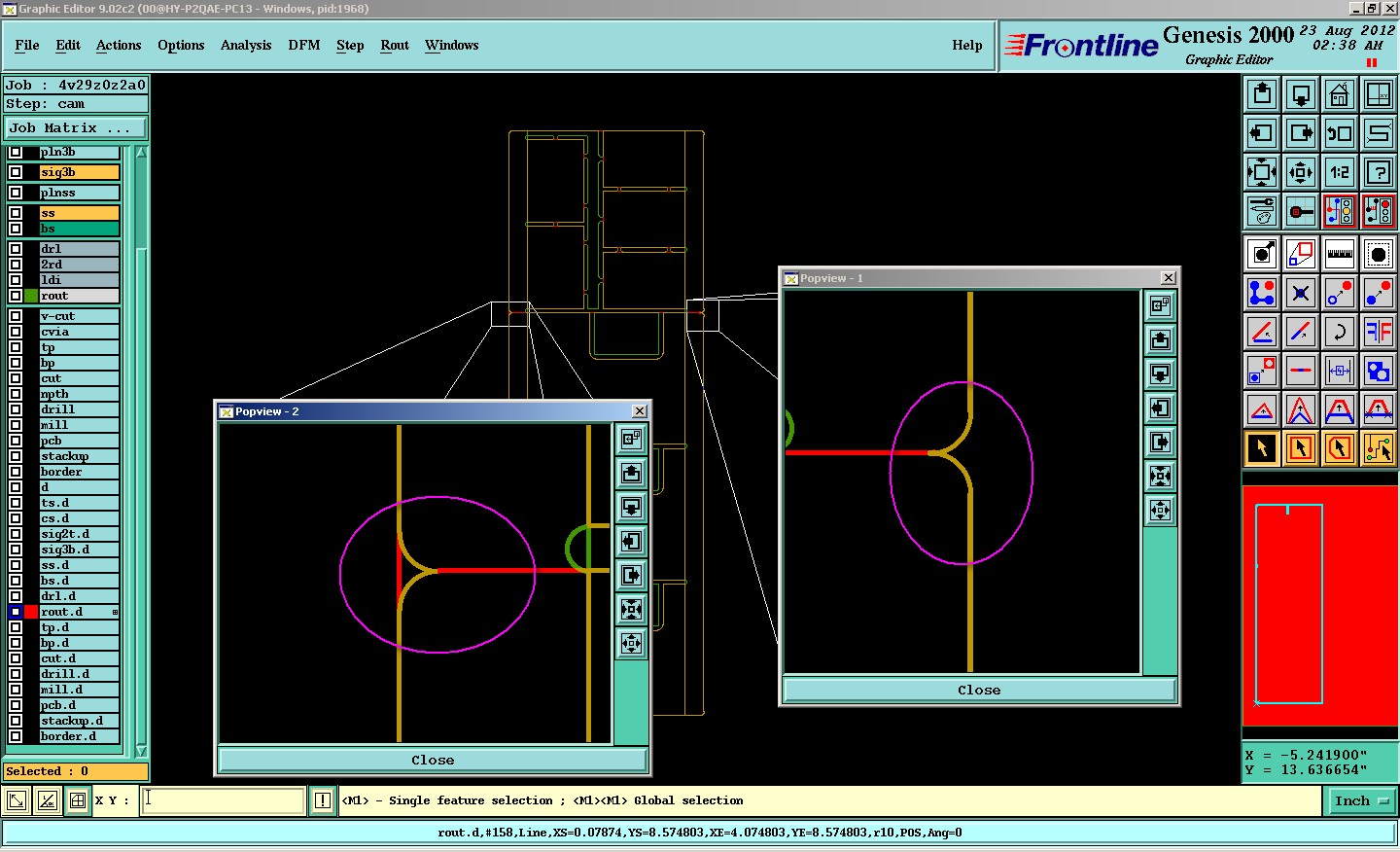
Task: Open the Analysis menu
Action: (246, 45)
